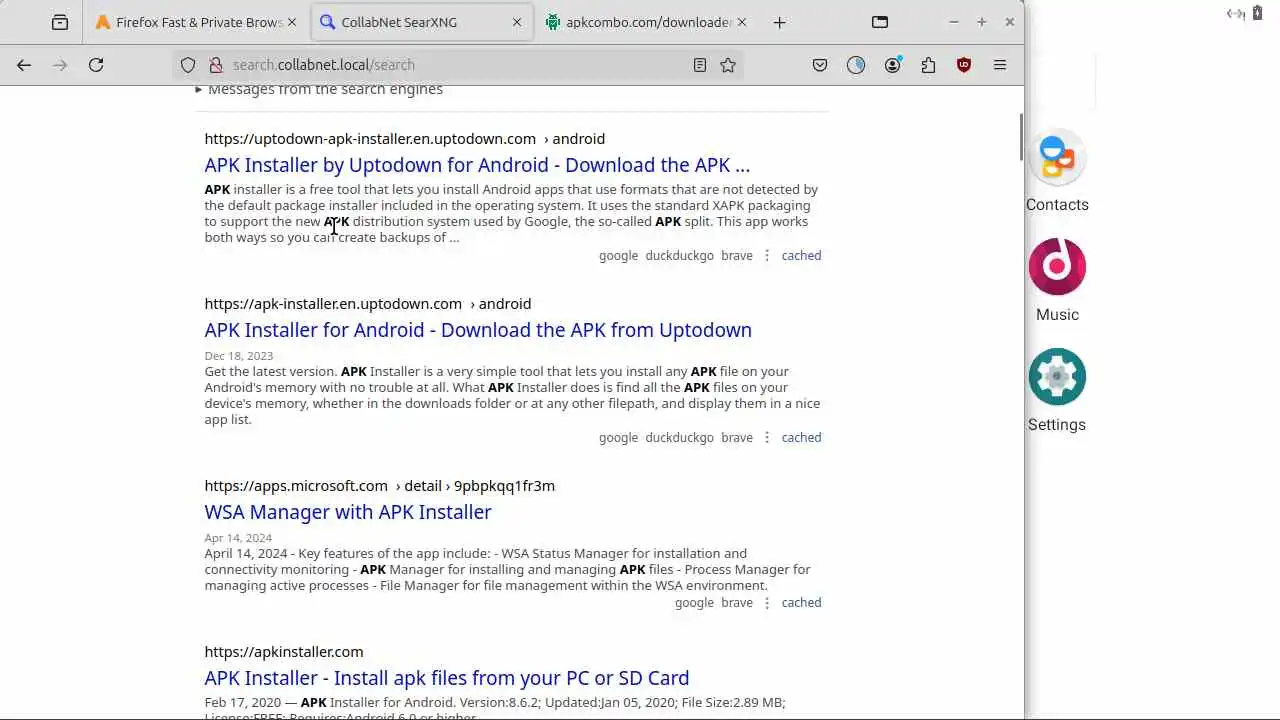Open the circular icon right of Pocket
Screen dimensions: 1280x720
click(856, 65)
